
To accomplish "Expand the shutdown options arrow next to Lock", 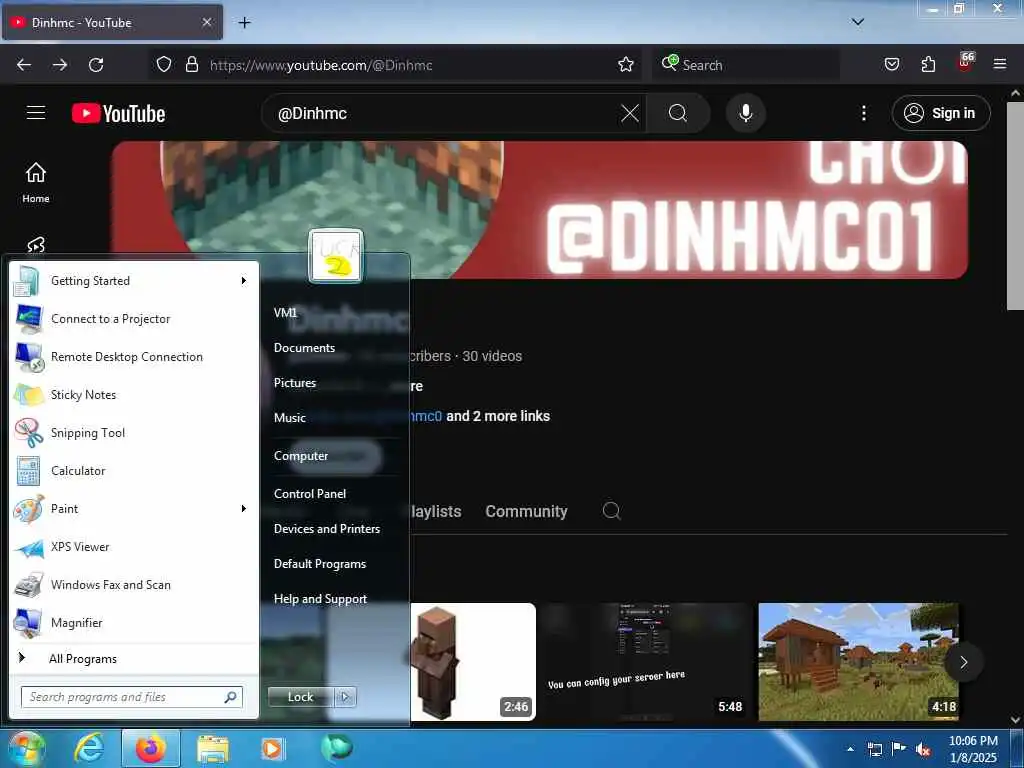I will (x=345, y=697).
